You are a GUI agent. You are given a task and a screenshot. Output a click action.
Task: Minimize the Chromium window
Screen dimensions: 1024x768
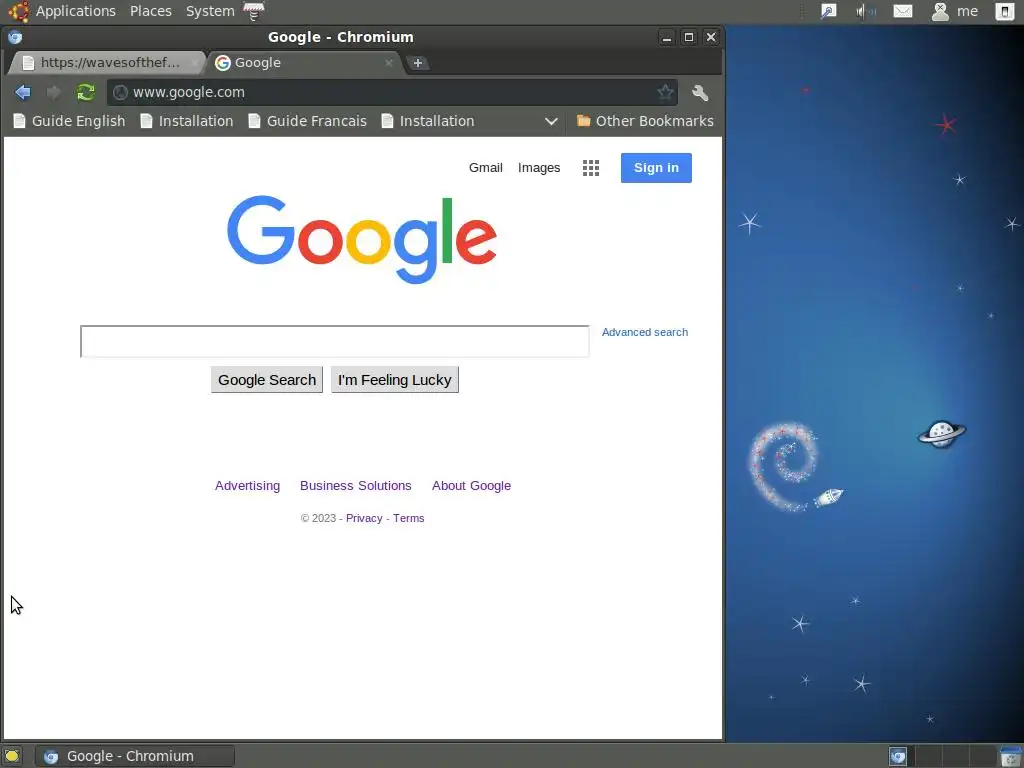(x=666, y=37)
